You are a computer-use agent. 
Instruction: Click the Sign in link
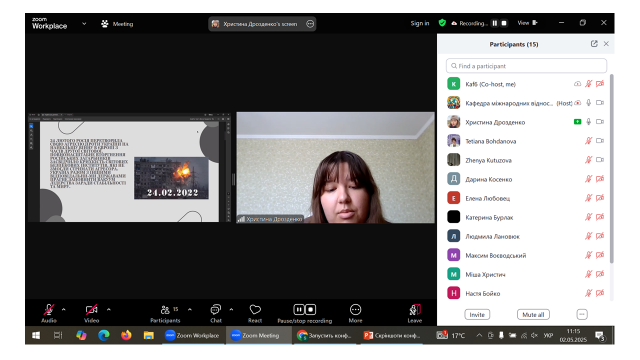[x=420, y=23]
